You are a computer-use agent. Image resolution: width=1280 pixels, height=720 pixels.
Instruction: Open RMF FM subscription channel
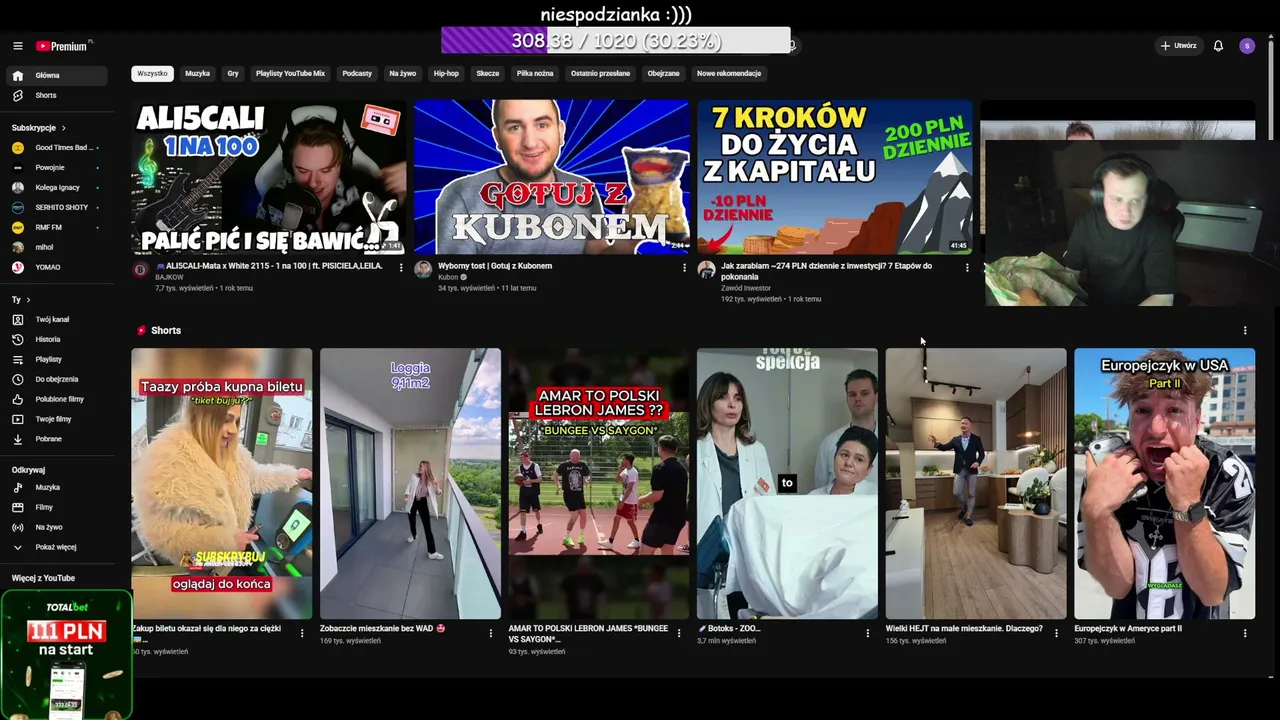tap(56, 227)
